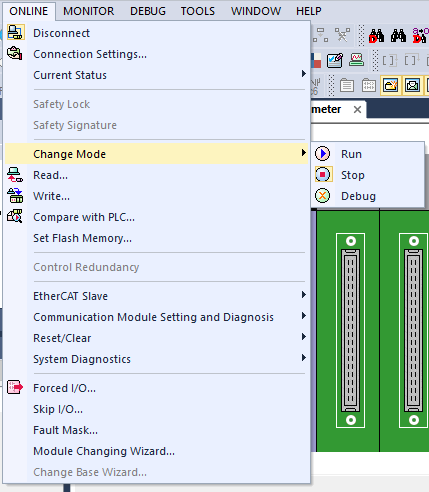Select Write... menu entry

(157, 196)
